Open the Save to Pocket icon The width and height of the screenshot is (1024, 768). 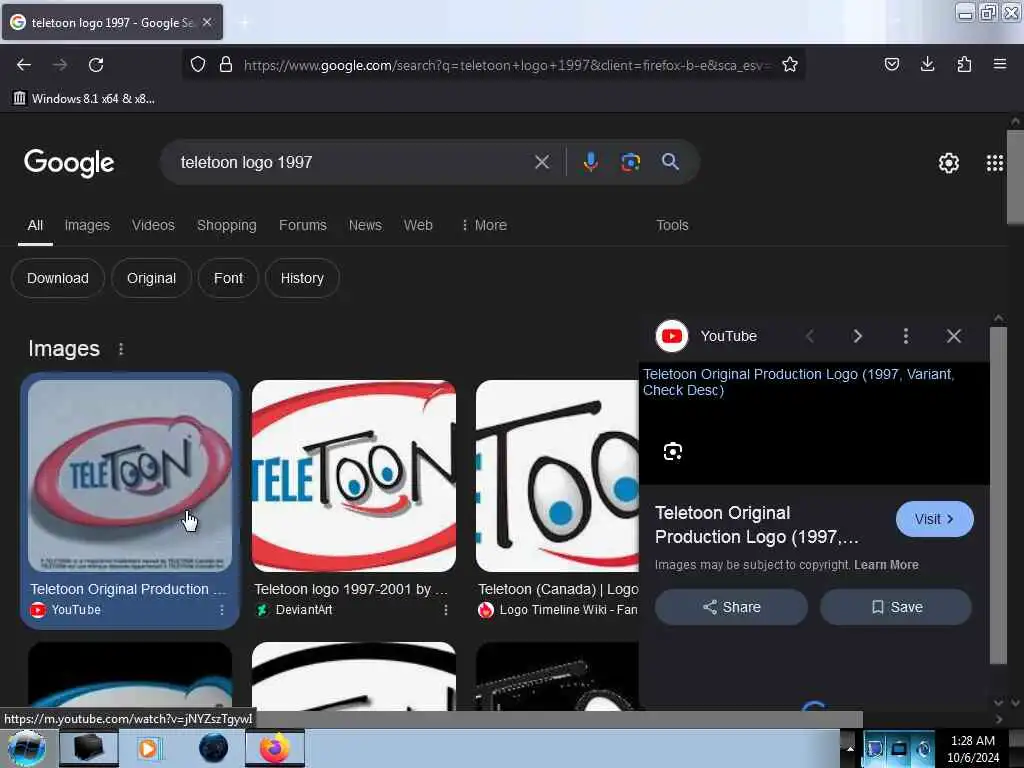point(891,64)
